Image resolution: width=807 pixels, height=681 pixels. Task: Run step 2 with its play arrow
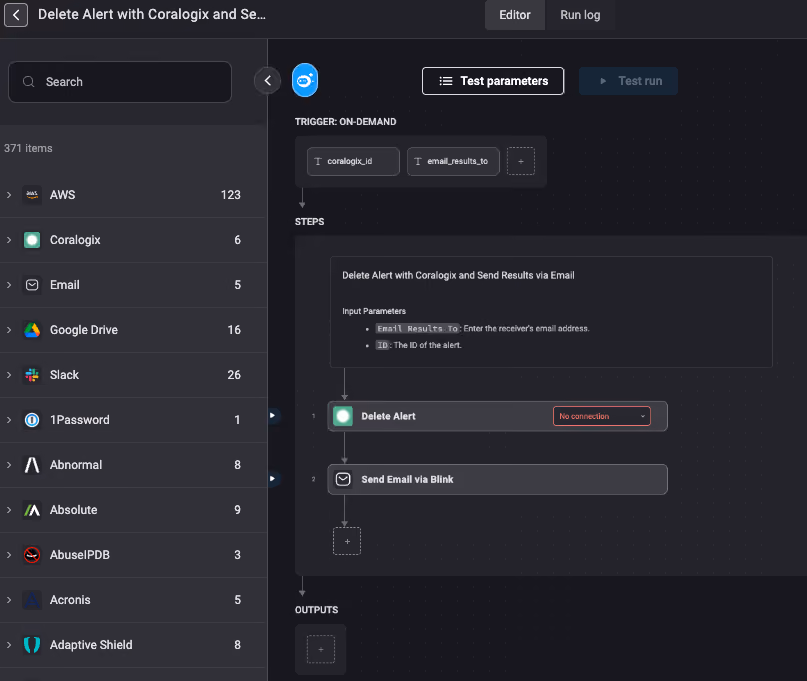click(272, 479)
